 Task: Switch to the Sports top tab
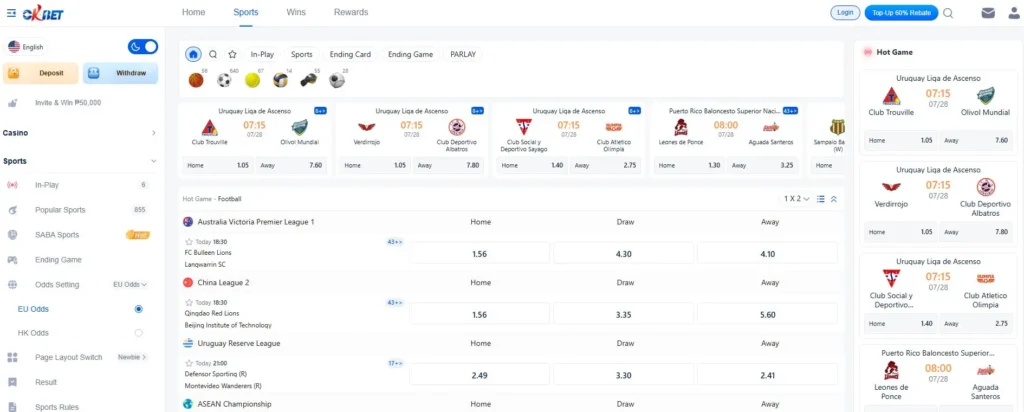pyautogui.click(x=246, y=12)
